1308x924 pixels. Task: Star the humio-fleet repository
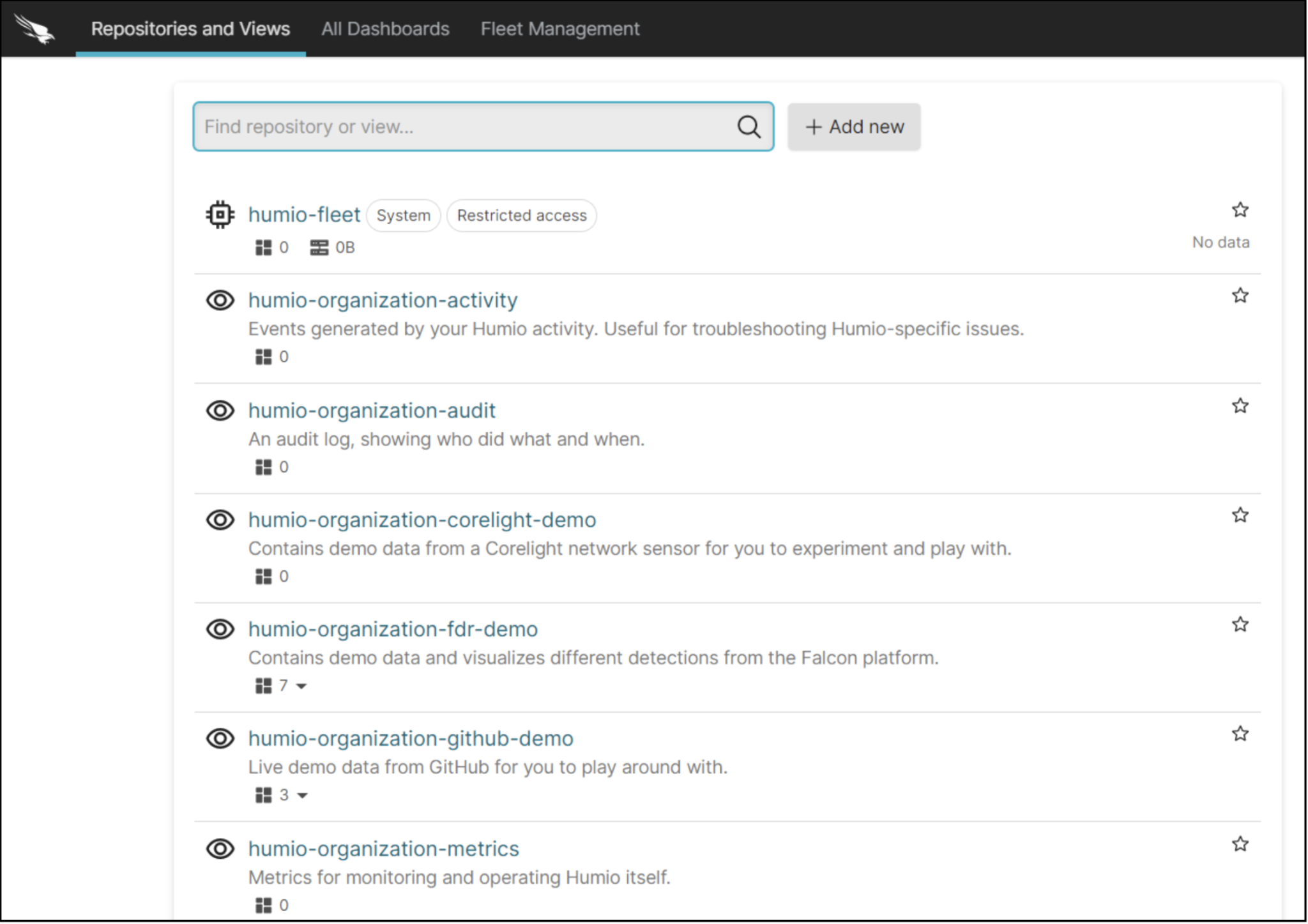click(1240, 209)
